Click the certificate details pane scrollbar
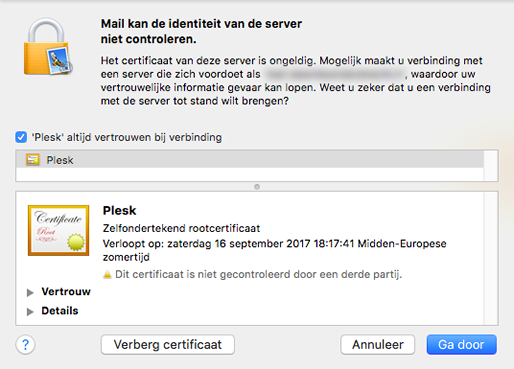514x369 pixels. click(x=491, y=258)
